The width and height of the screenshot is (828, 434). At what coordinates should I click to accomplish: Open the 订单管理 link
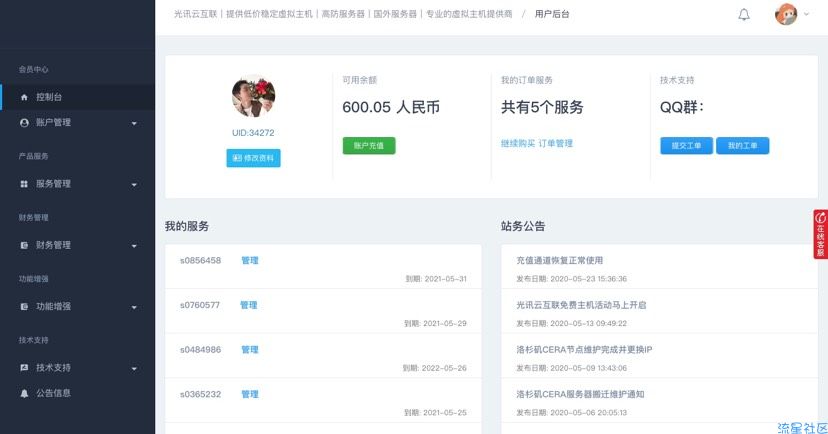[x=556, y=144]
